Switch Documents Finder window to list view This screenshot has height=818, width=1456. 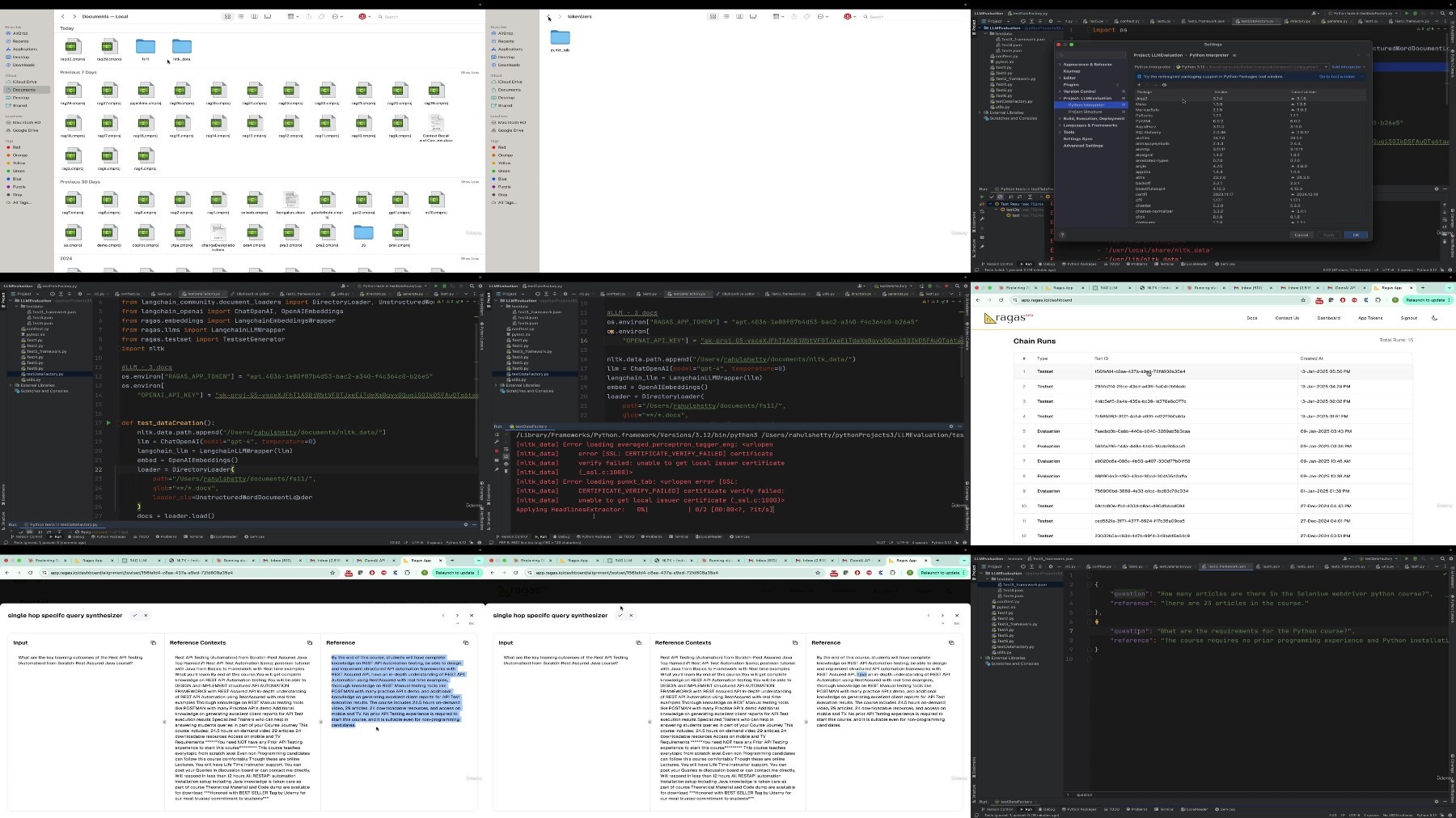[241, 16]
